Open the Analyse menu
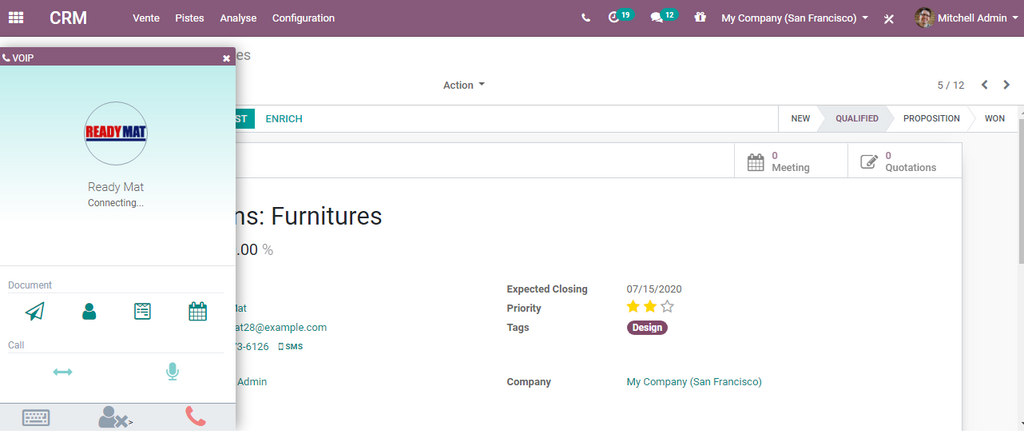Image resolution: width=1024 pixels, height=438 pixels. point(238,18)
